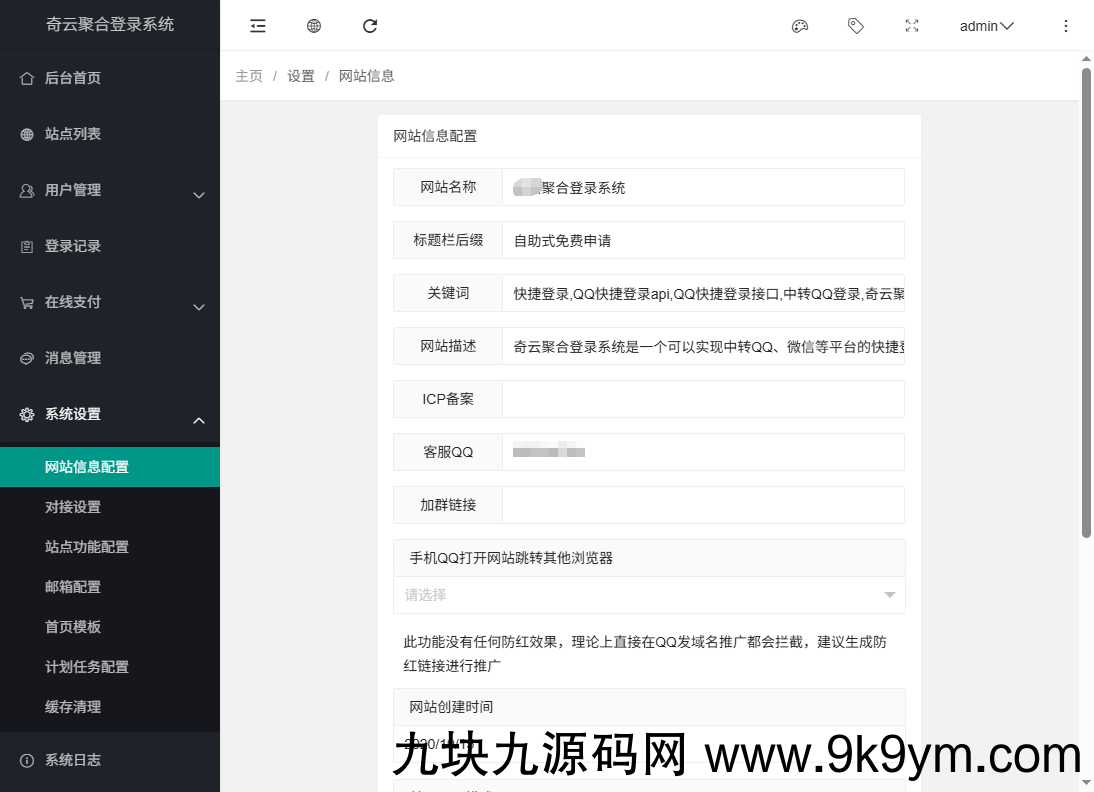
Task: Click the refresh icon in top bar
Action: (370, 26)
